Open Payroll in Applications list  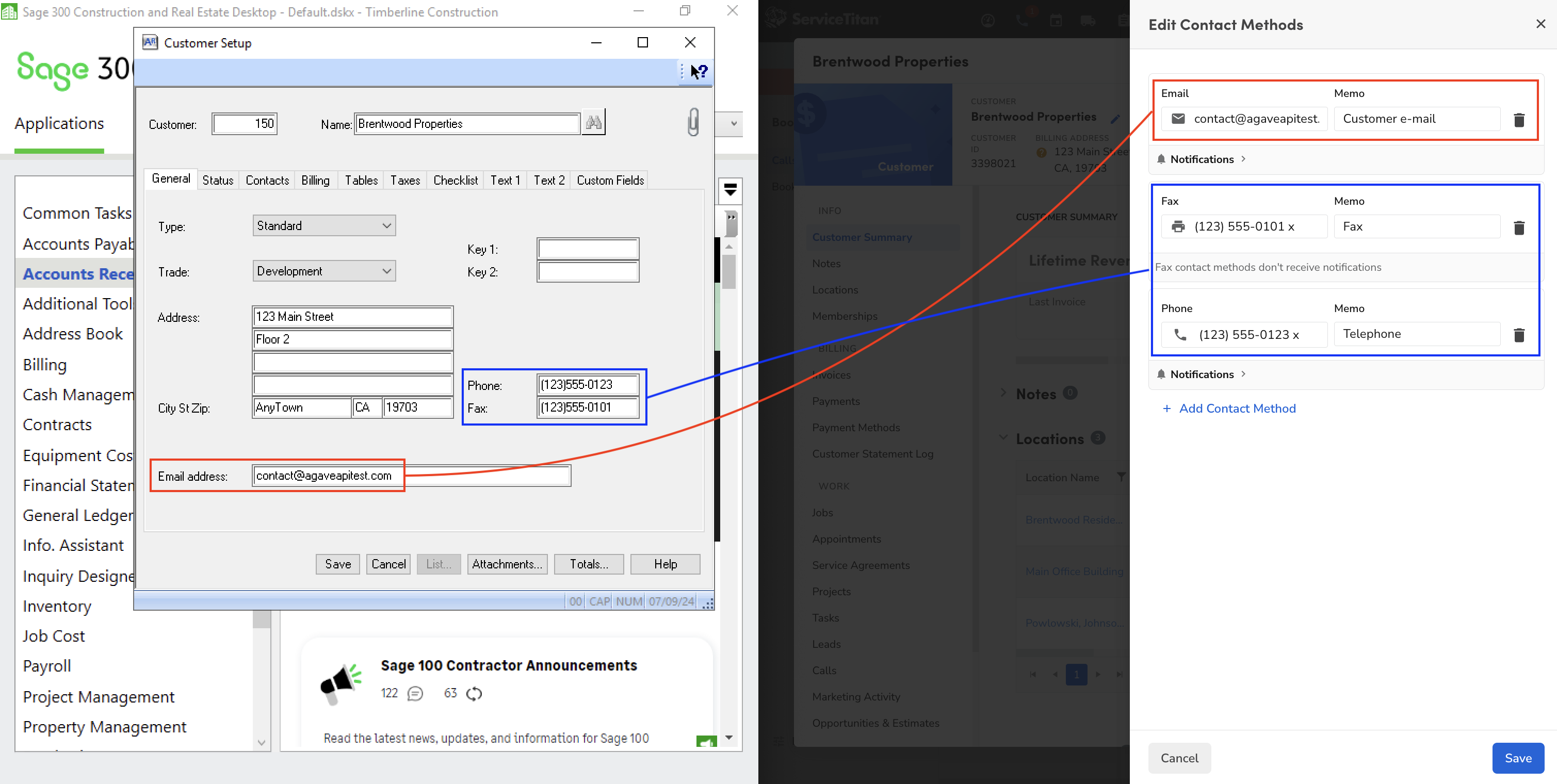(46, 666)
